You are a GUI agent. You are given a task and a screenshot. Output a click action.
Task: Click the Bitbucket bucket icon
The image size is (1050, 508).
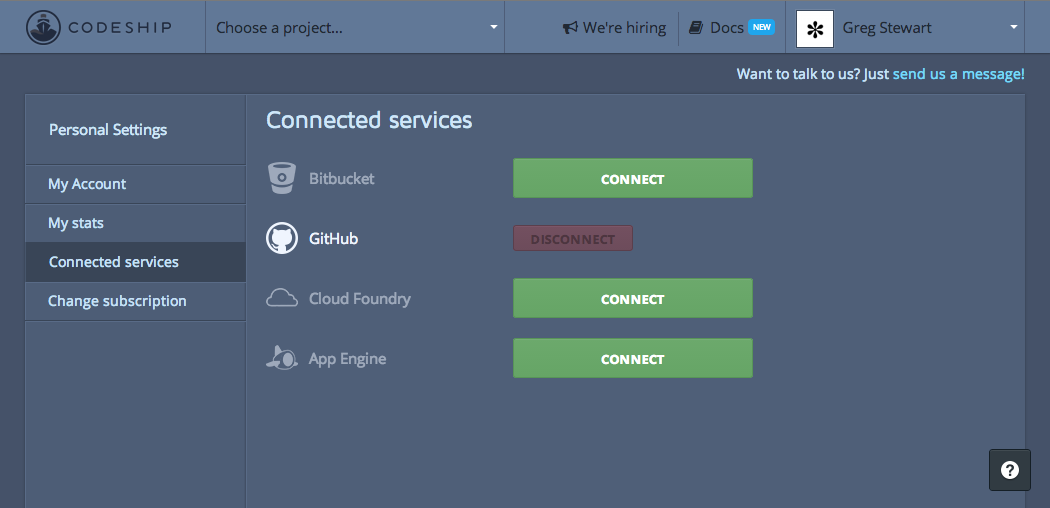tap(282, 178)
